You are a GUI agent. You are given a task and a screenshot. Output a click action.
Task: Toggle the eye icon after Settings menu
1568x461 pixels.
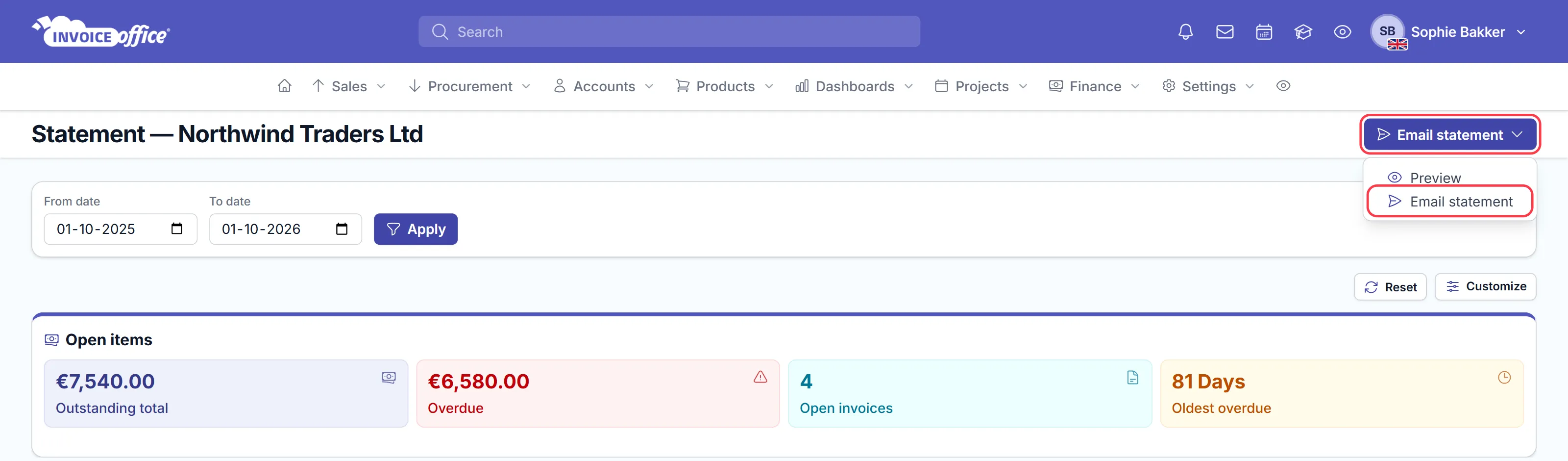pos(1283,86)
